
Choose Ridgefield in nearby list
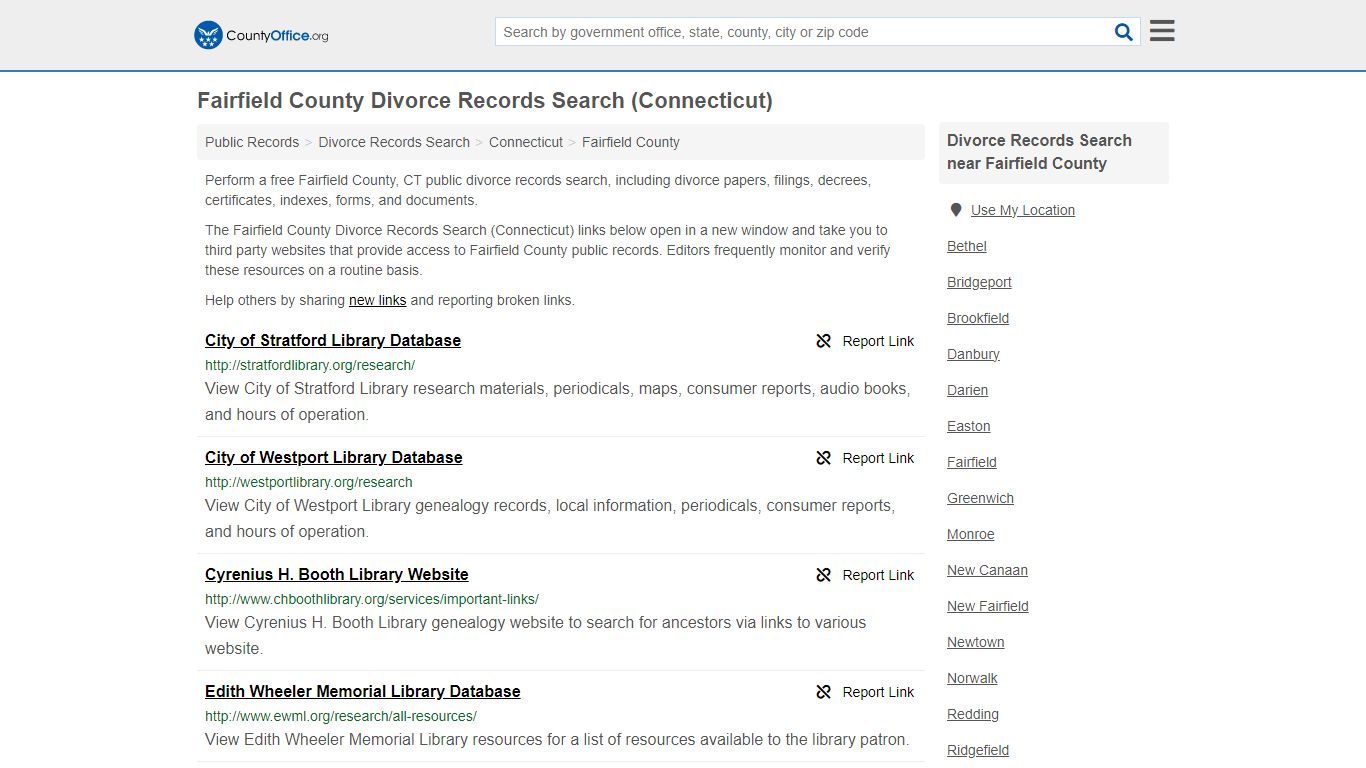pos(978,750)
